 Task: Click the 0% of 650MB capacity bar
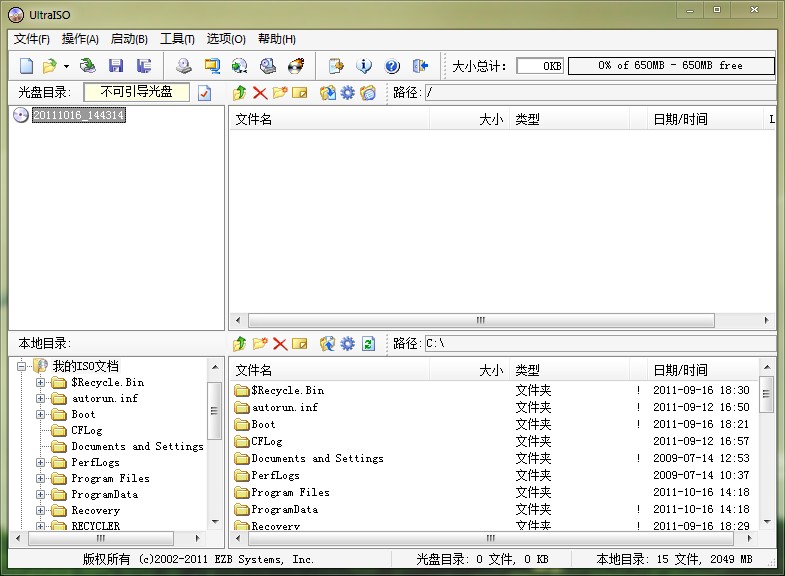(671, 66)
